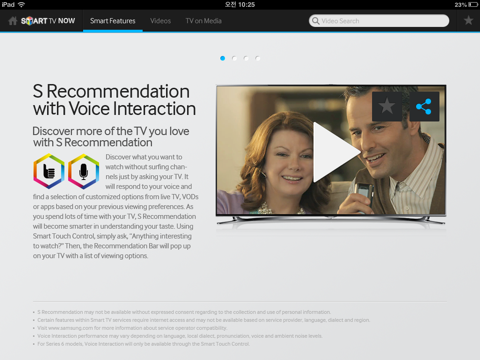
Task: Tap the 'Discover more of the TV you love' subheading
Action: (111, 137)
